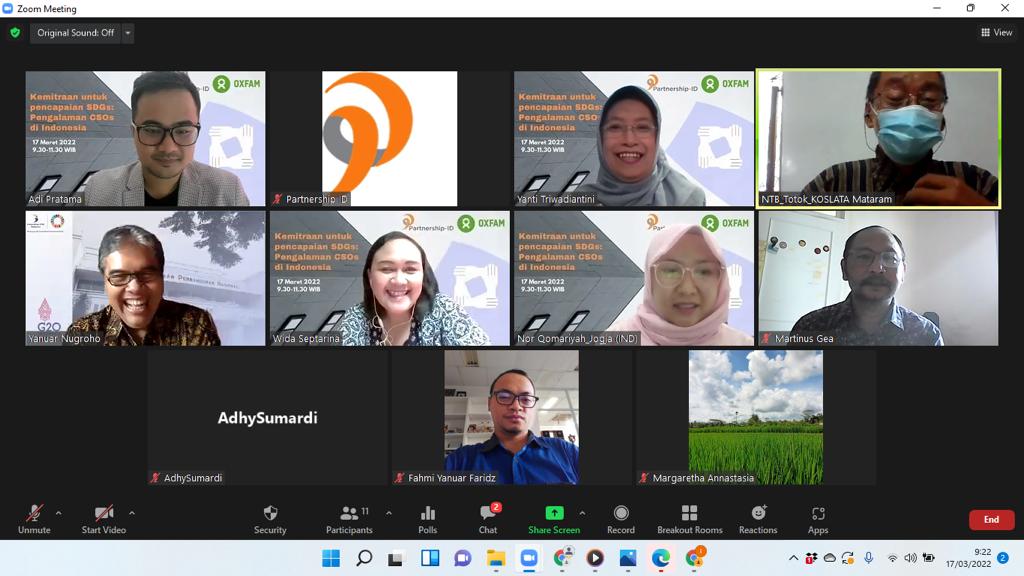Toggle Original Sound setting
Image resolution: width=1024 pixels, height=576 pixels.
pos(75,33)
